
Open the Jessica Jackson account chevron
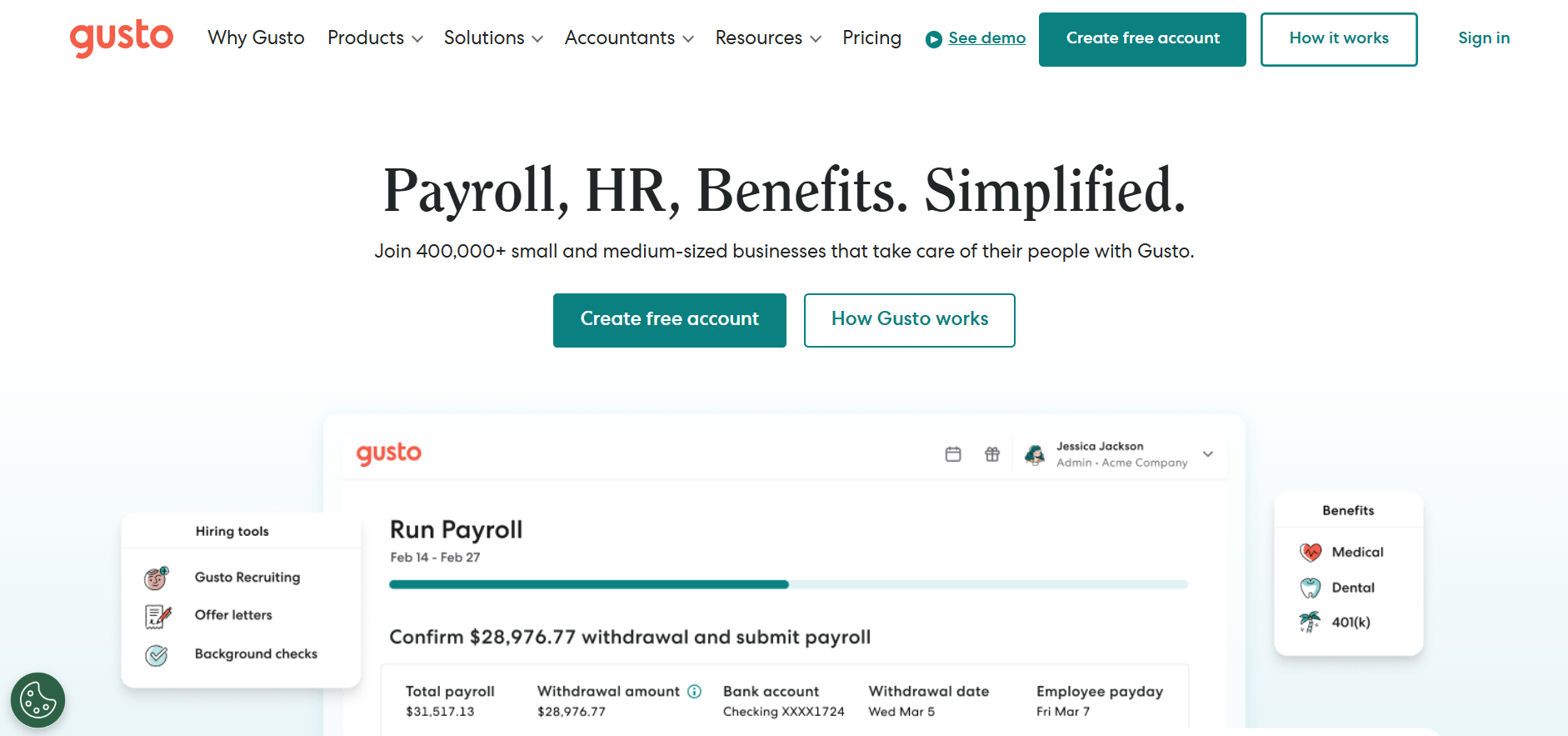(x=1208, y=454)
